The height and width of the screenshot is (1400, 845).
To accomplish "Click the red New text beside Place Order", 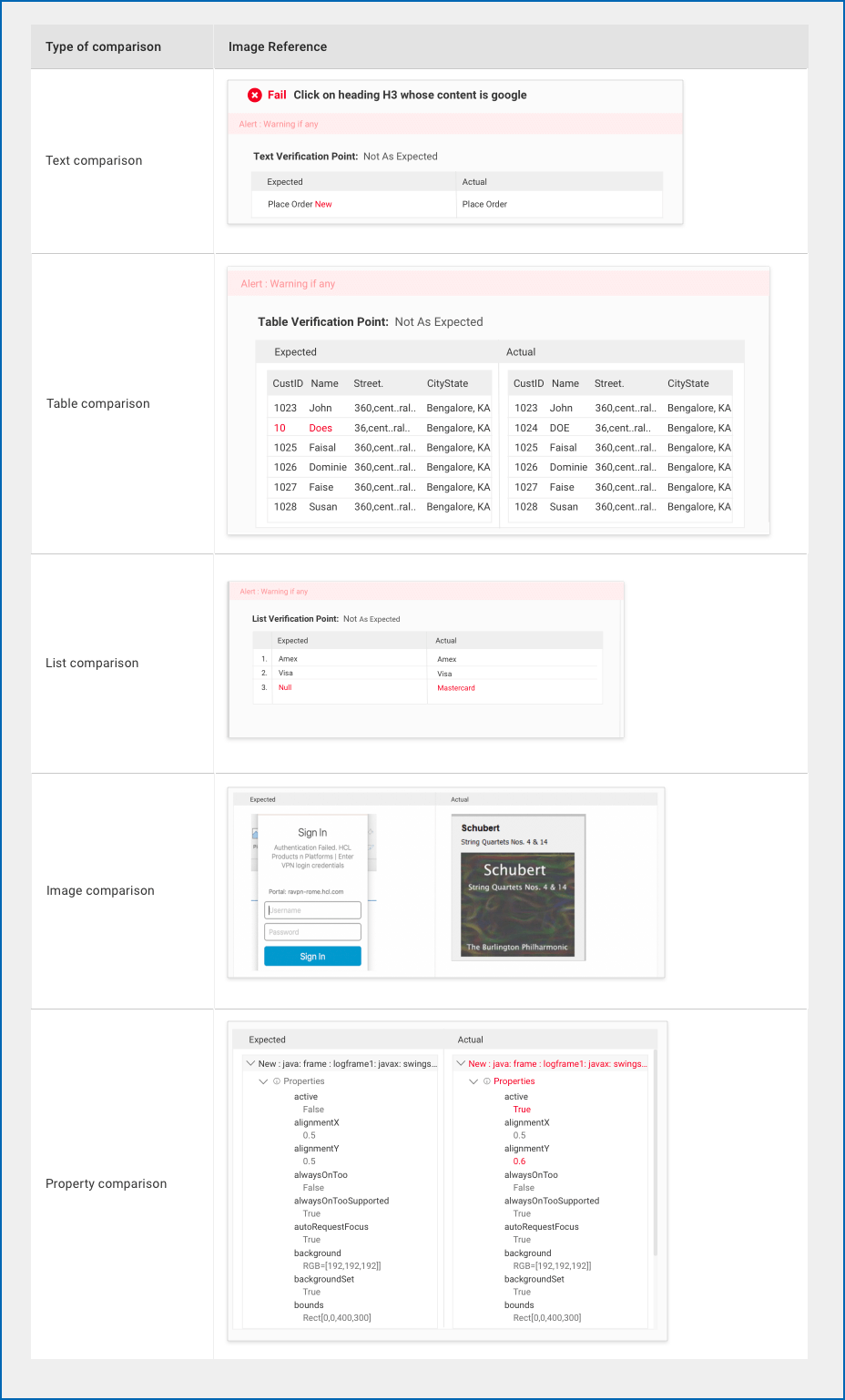I will 324,204.
